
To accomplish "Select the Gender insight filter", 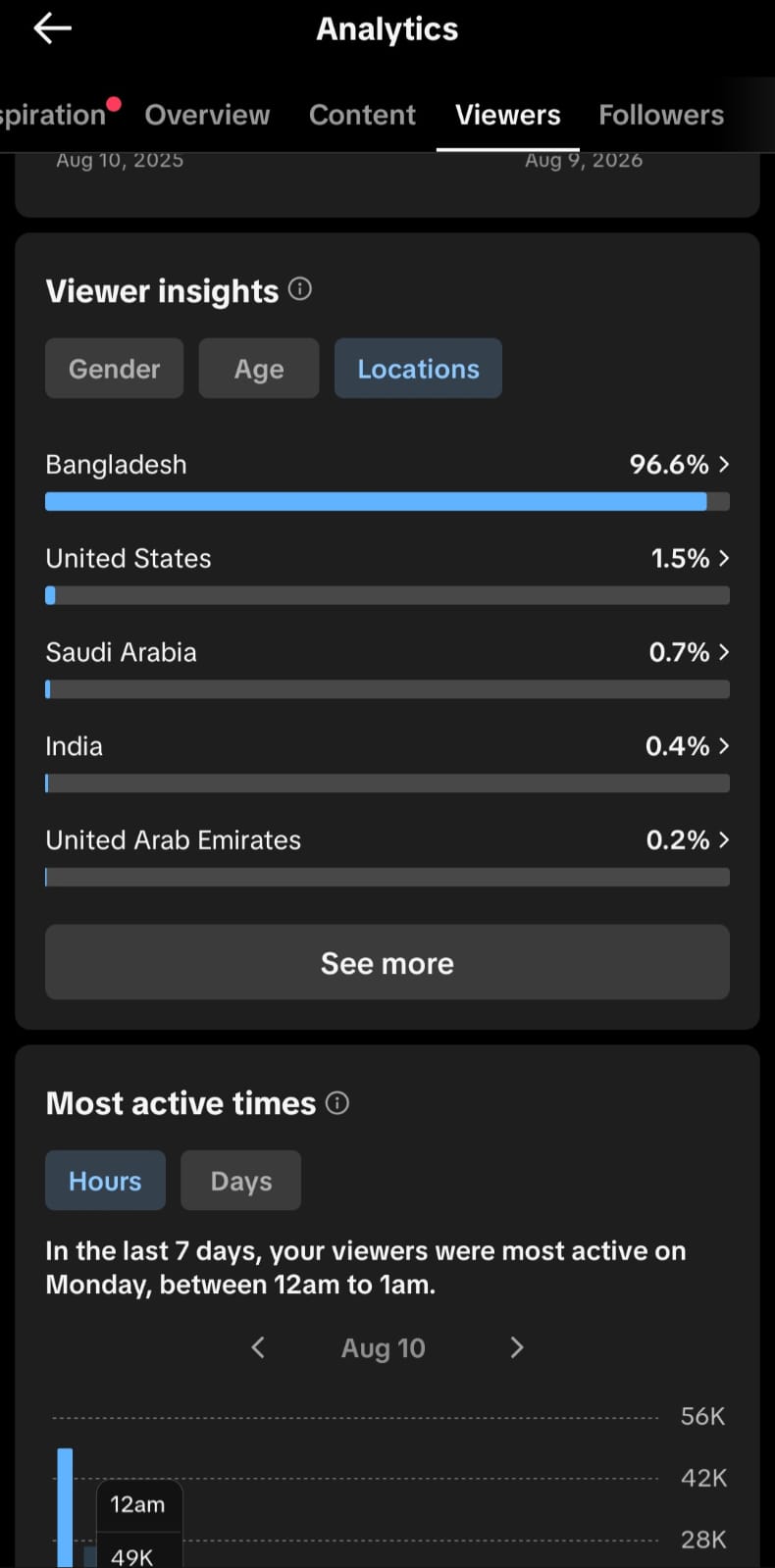I will tap(114, 369).
